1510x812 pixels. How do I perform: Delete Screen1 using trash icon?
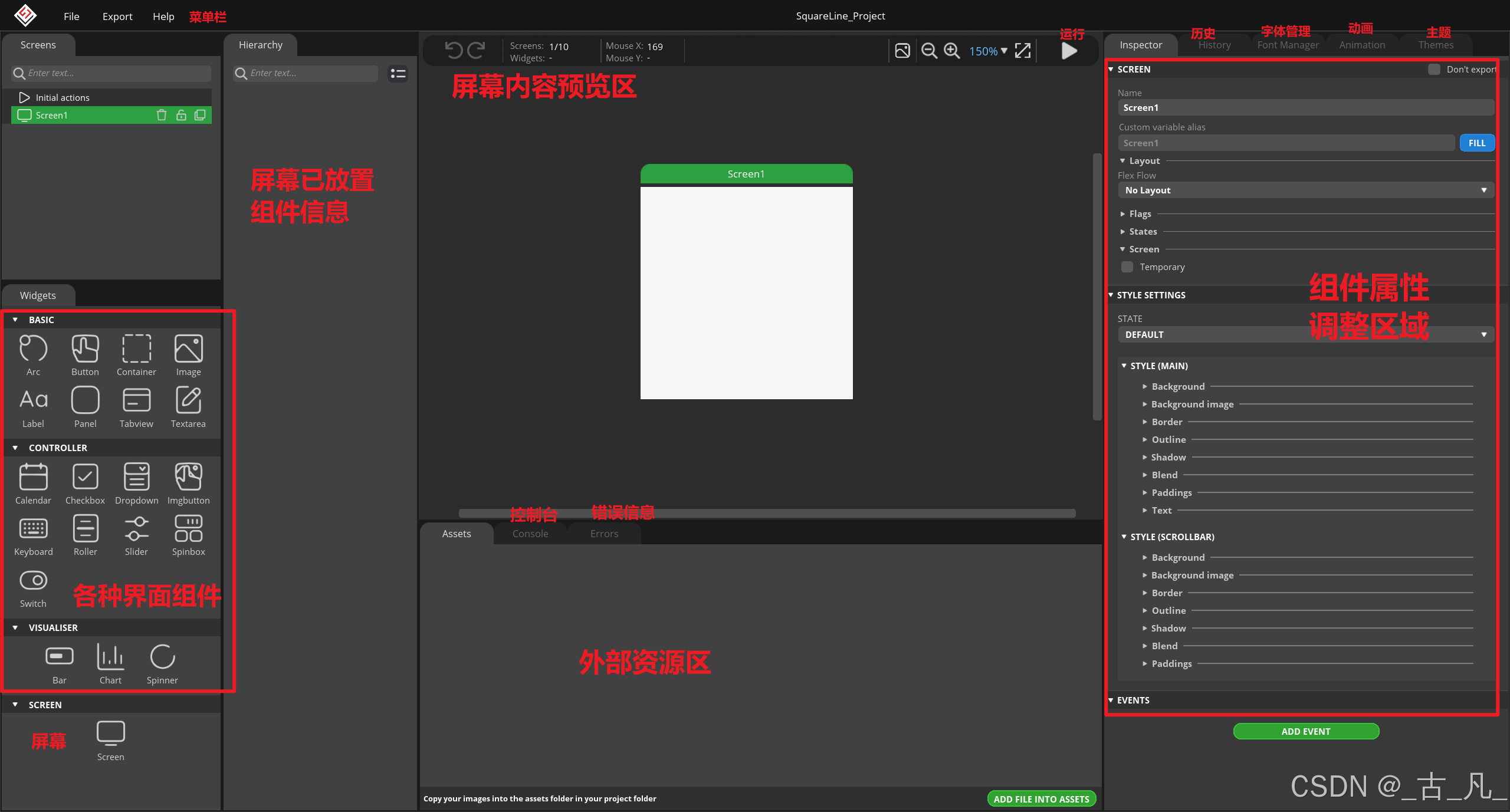click(162, 115)
